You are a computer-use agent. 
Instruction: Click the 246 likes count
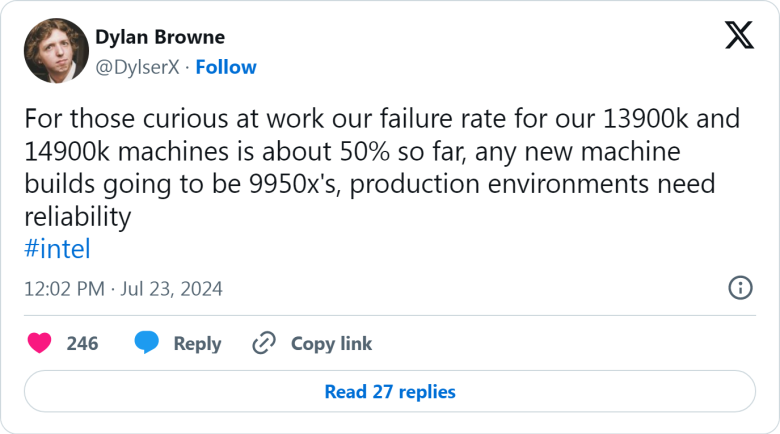(x=83, y=343)
